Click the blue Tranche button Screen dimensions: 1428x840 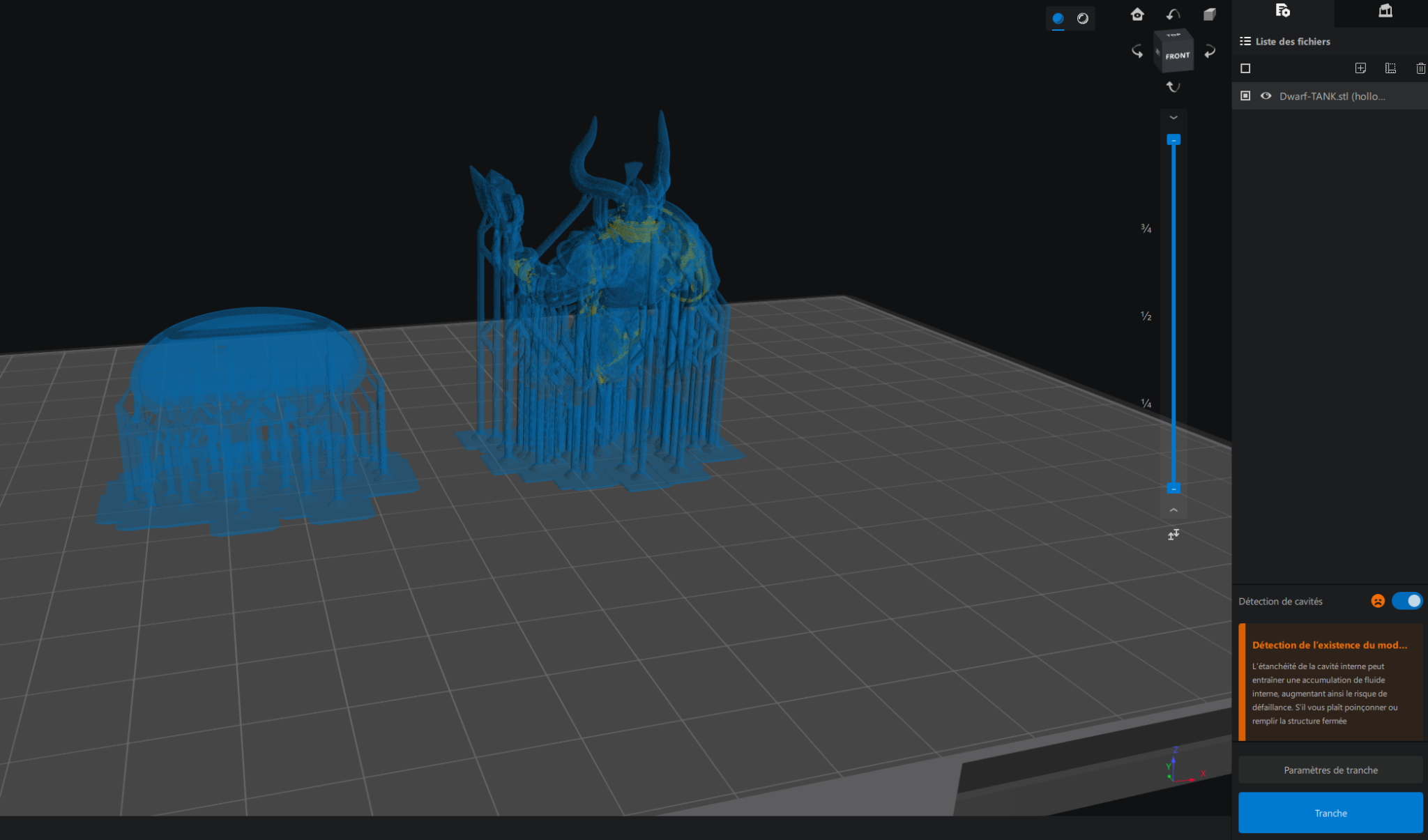1330,813
